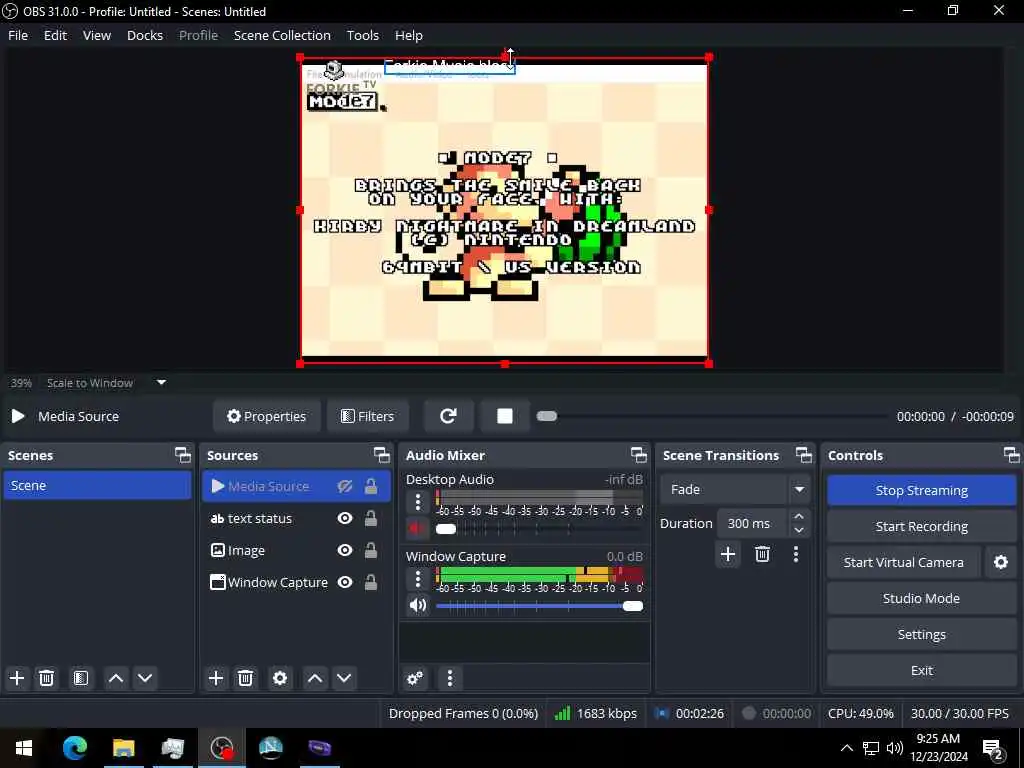1024x768 pixels.
Task: Open the View menu
Action: point(97,35)
